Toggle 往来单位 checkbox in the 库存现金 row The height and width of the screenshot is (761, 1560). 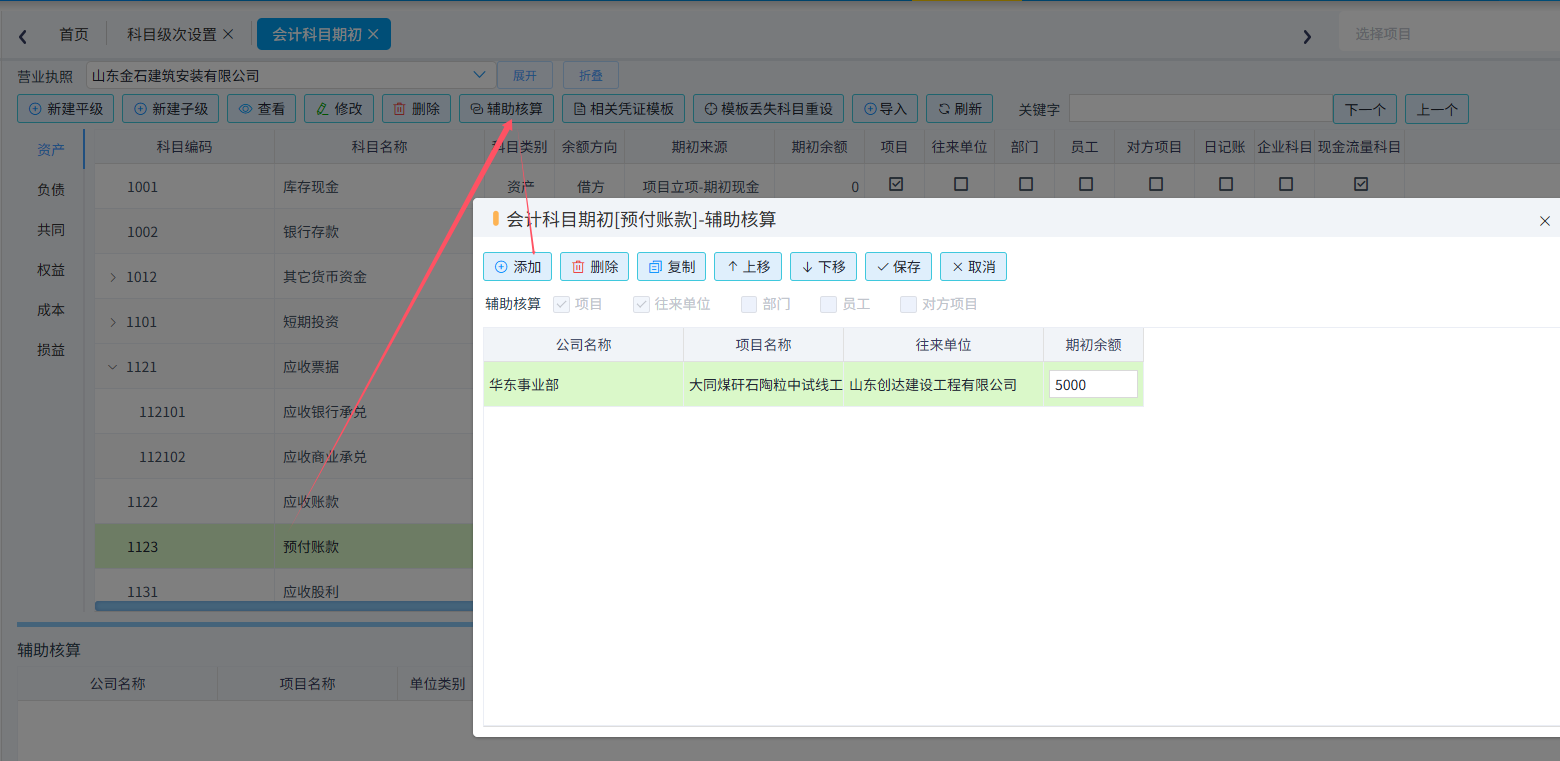[x=961, y=184]
